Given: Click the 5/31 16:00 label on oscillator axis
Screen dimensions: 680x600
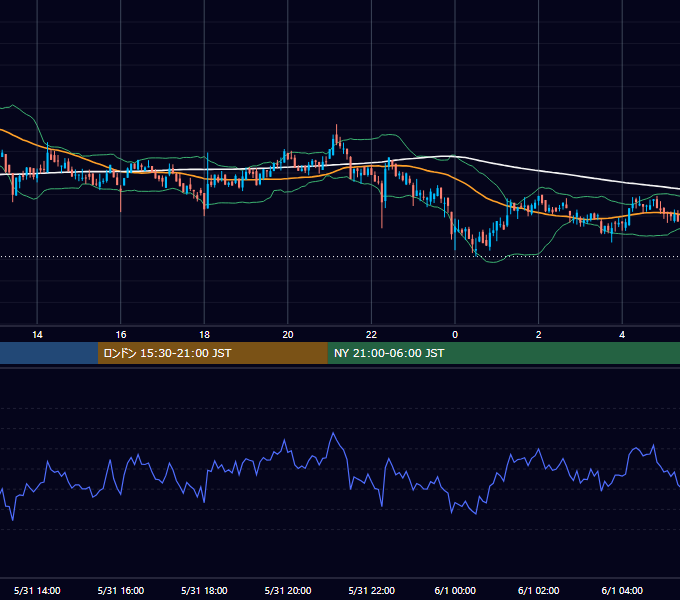Looking at the screenshot, I should (x=121, y=590).
